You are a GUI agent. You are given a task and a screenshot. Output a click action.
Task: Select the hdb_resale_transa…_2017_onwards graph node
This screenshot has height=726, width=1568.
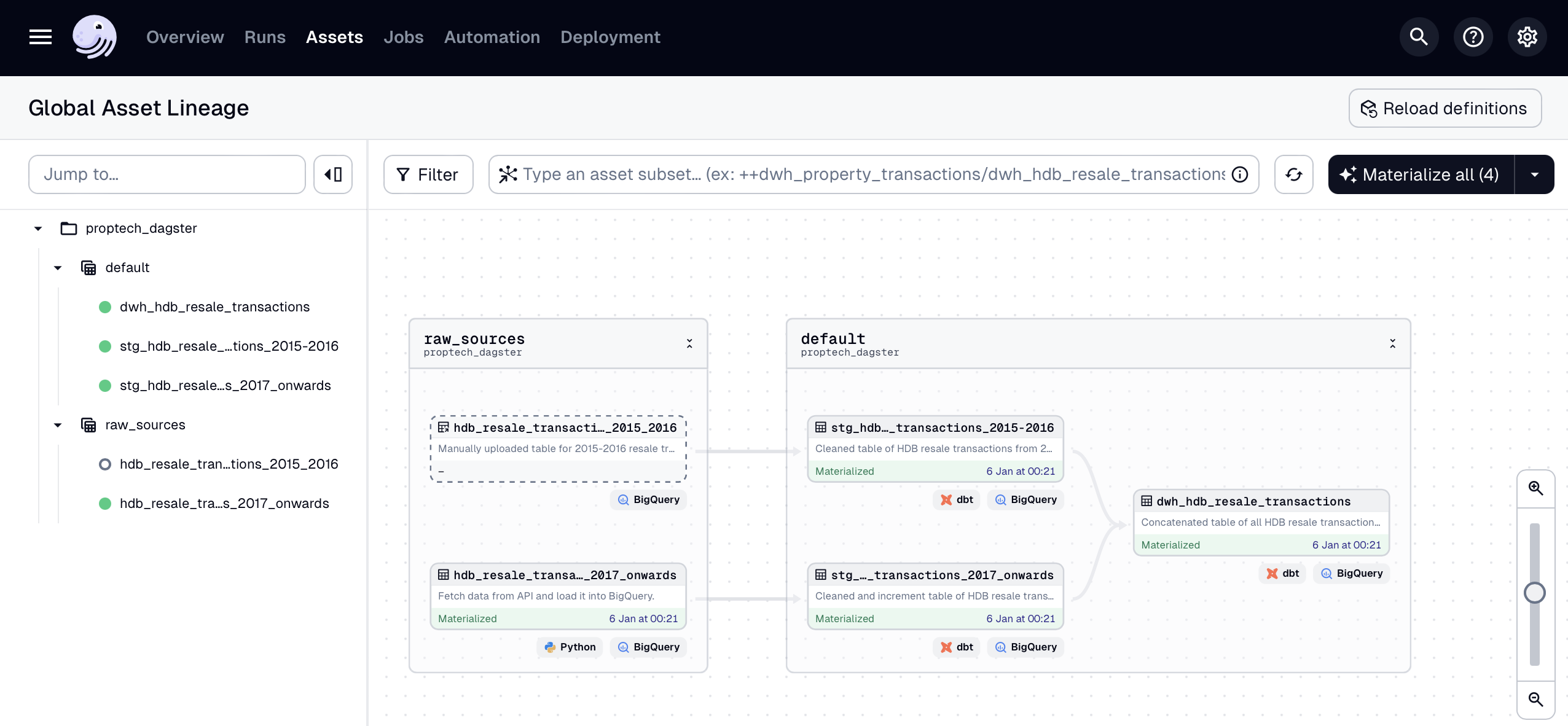558,596
